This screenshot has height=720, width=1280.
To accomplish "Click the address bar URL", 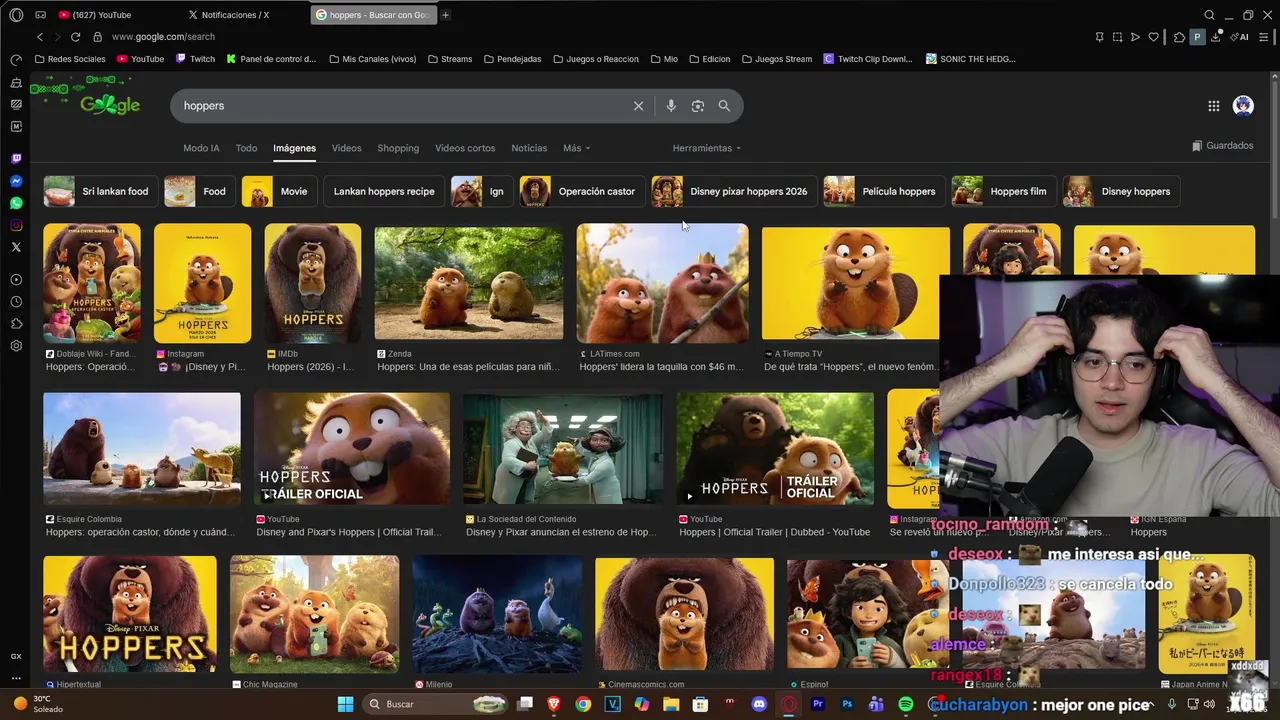I will point(163,37).
